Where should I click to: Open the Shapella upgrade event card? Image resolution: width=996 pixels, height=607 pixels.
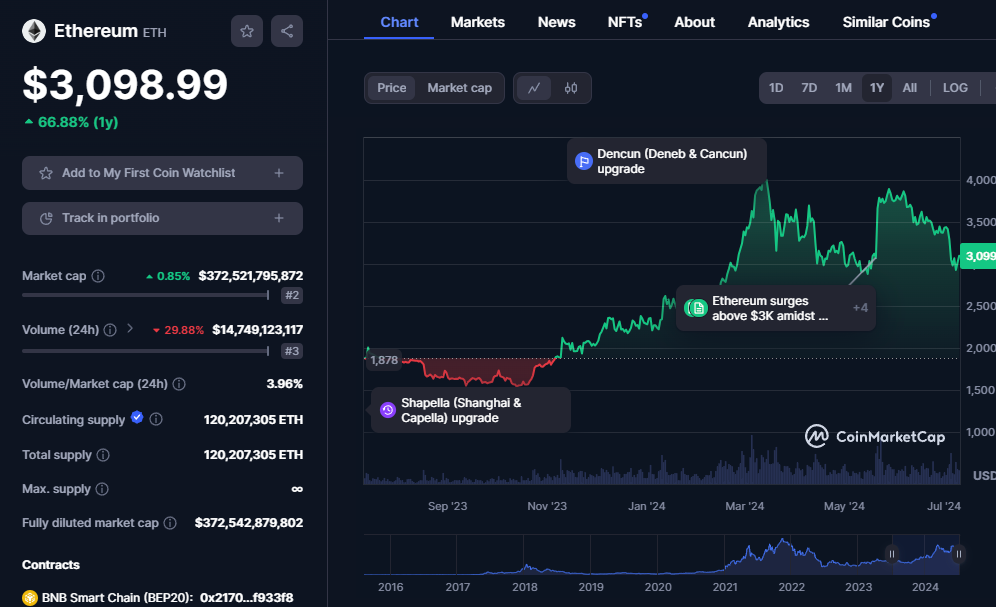click(x=471, y=410)
